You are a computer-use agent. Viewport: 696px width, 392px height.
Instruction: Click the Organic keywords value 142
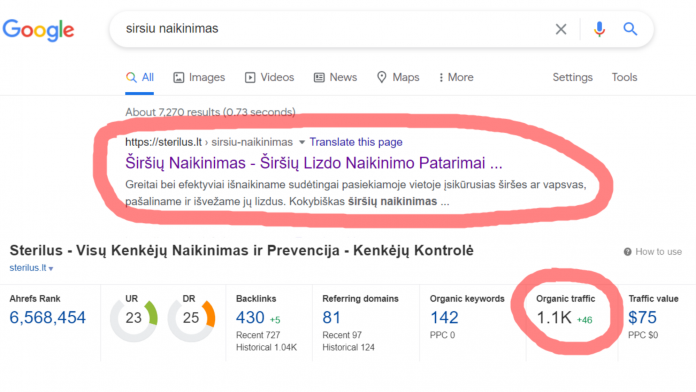444,317
